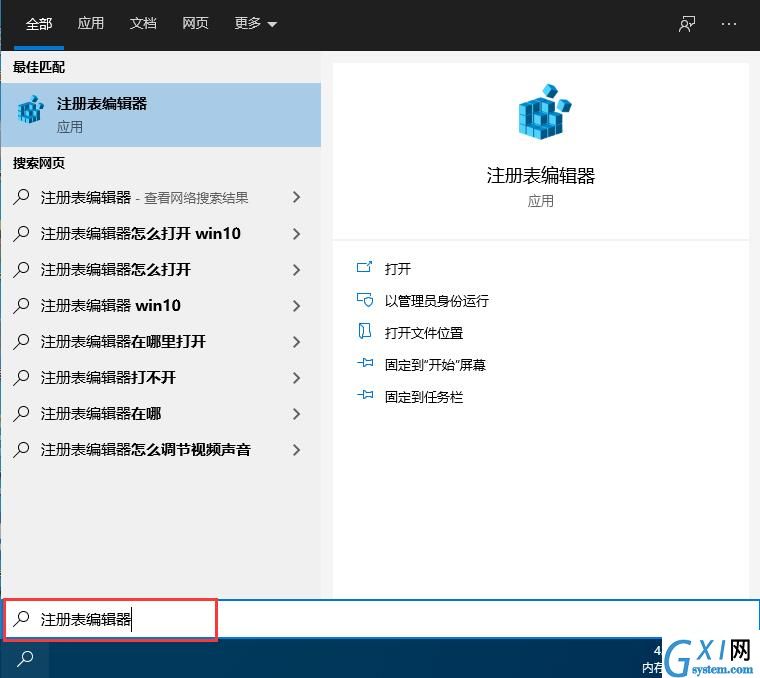Open the three-dot options menu
Viewport: 760px width, 678px height.
click(728, 24)
